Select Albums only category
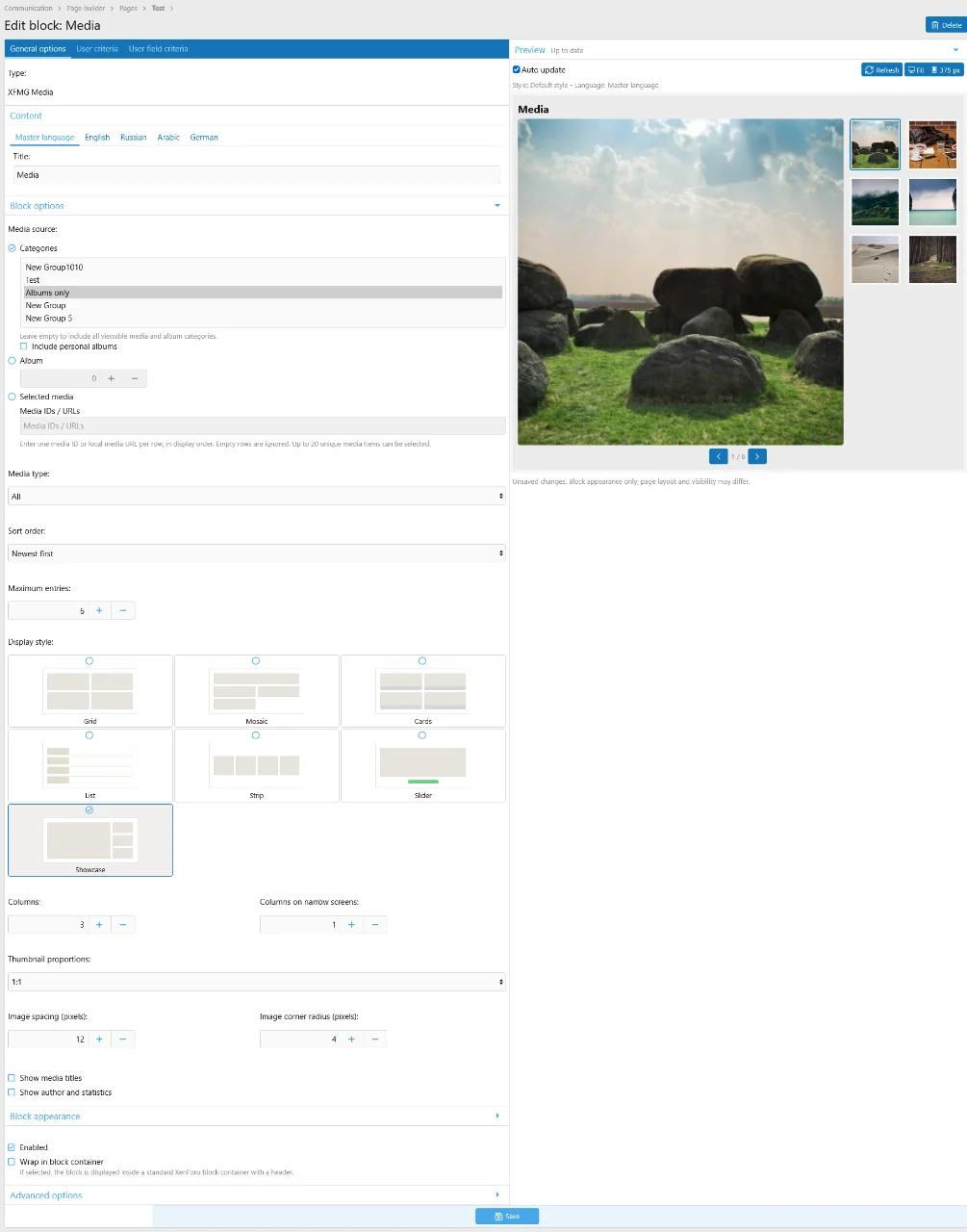The height and width of the screenshot is (1232, 967). pyautogui.click(x=263, y=293)
